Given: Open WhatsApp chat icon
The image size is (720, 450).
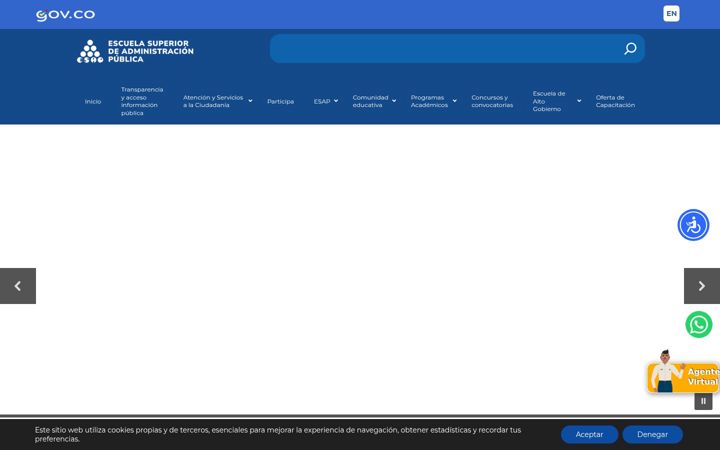Looking at the screenshot, I should click(698, 325).
